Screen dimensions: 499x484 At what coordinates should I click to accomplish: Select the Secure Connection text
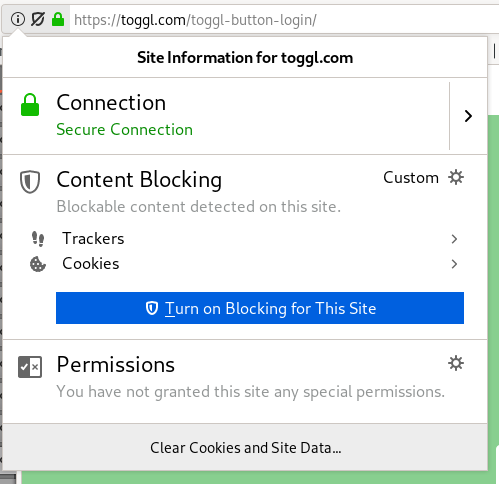click(124, 129)
